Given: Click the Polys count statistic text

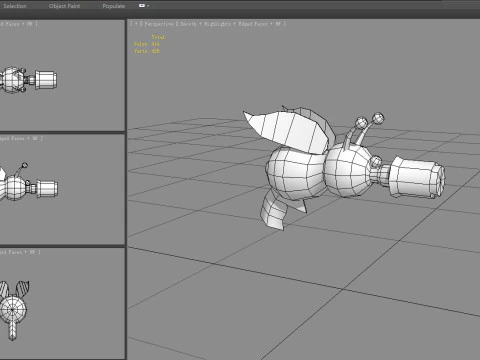Looking at the screenshot, I should click(147, 44).
